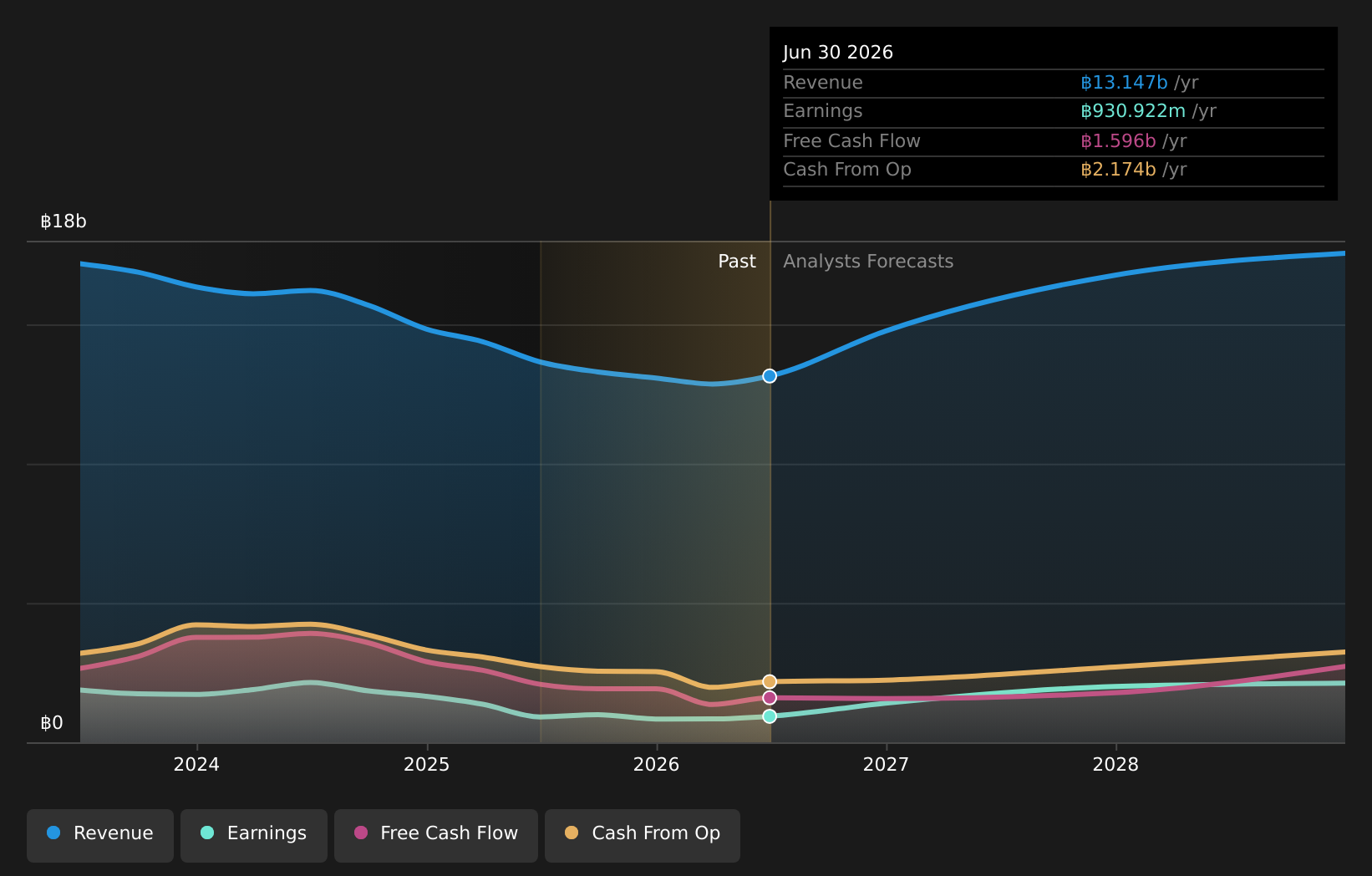Click the 2028 x-axis label
Image resolution: width=1372 pixels, height=876 pixels.
tap(1115, 765)
